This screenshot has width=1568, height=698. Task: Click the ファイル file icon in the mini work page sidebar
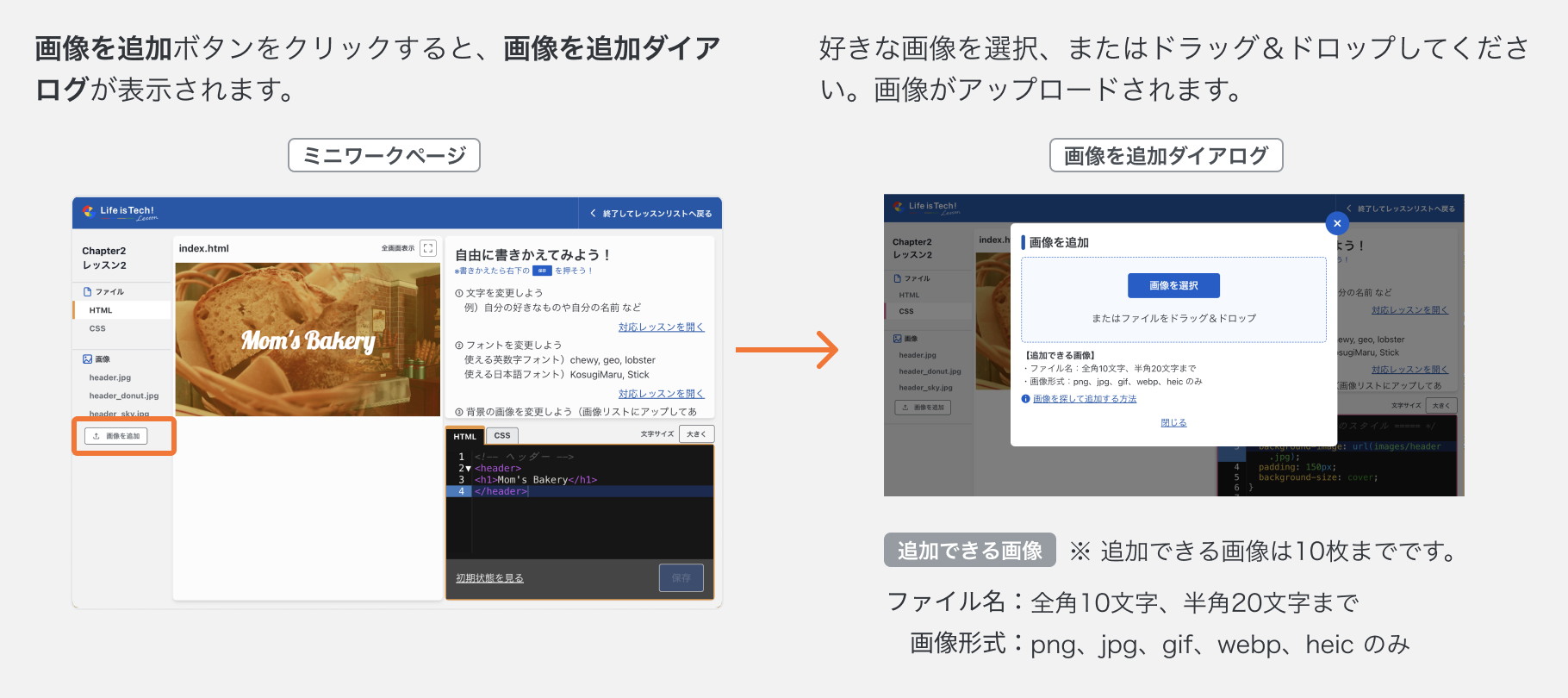(x=87, y=292)
